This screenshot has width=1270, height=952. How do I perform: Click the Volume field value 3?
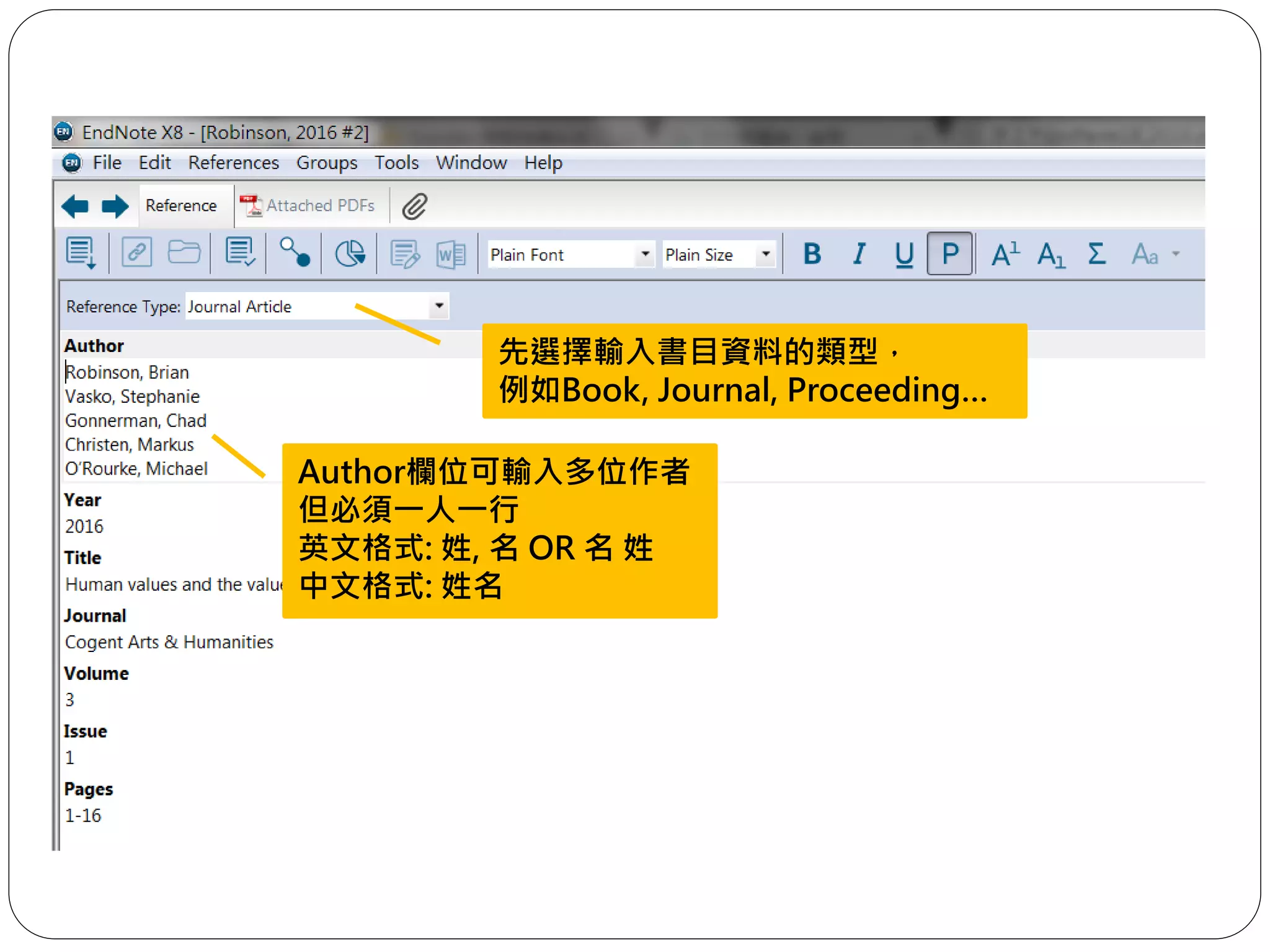click(x=69, y=700)
